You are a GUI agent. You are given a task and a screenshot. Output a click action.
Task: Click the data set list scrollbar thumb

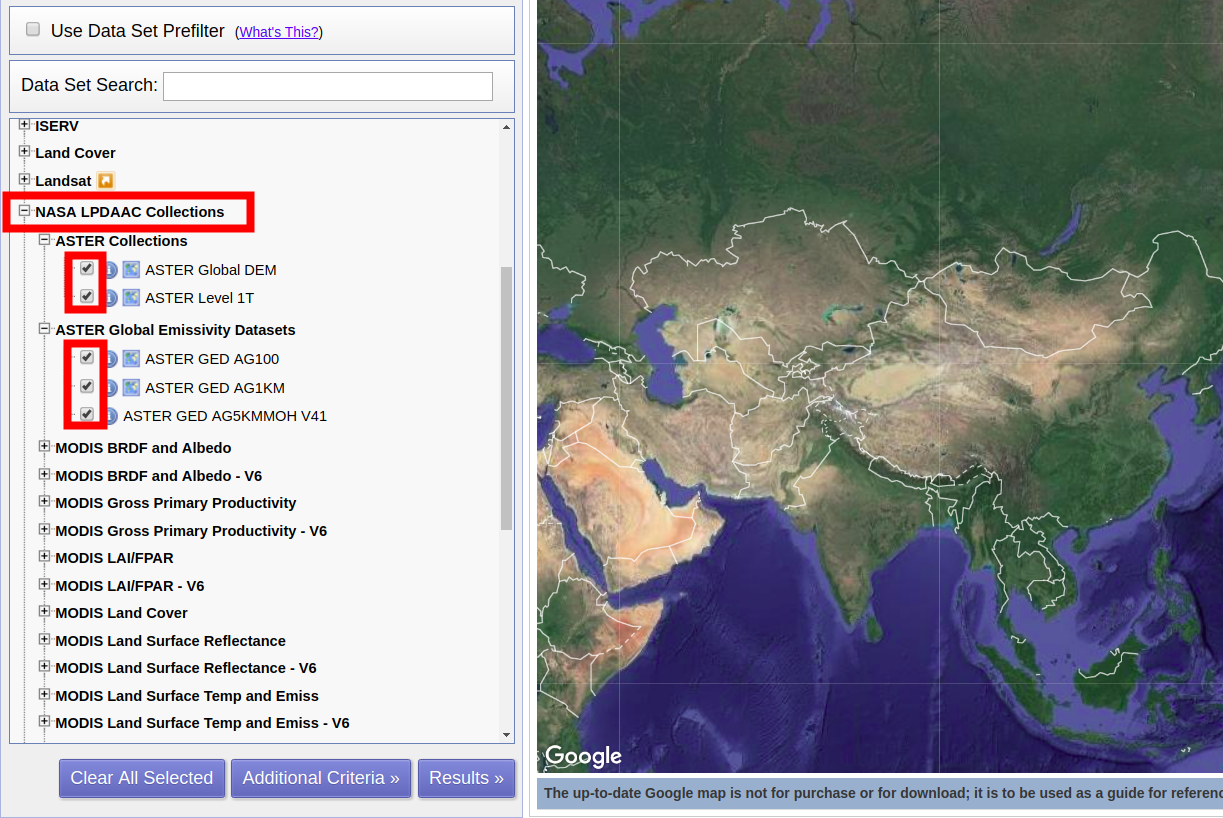pos(507,398)
